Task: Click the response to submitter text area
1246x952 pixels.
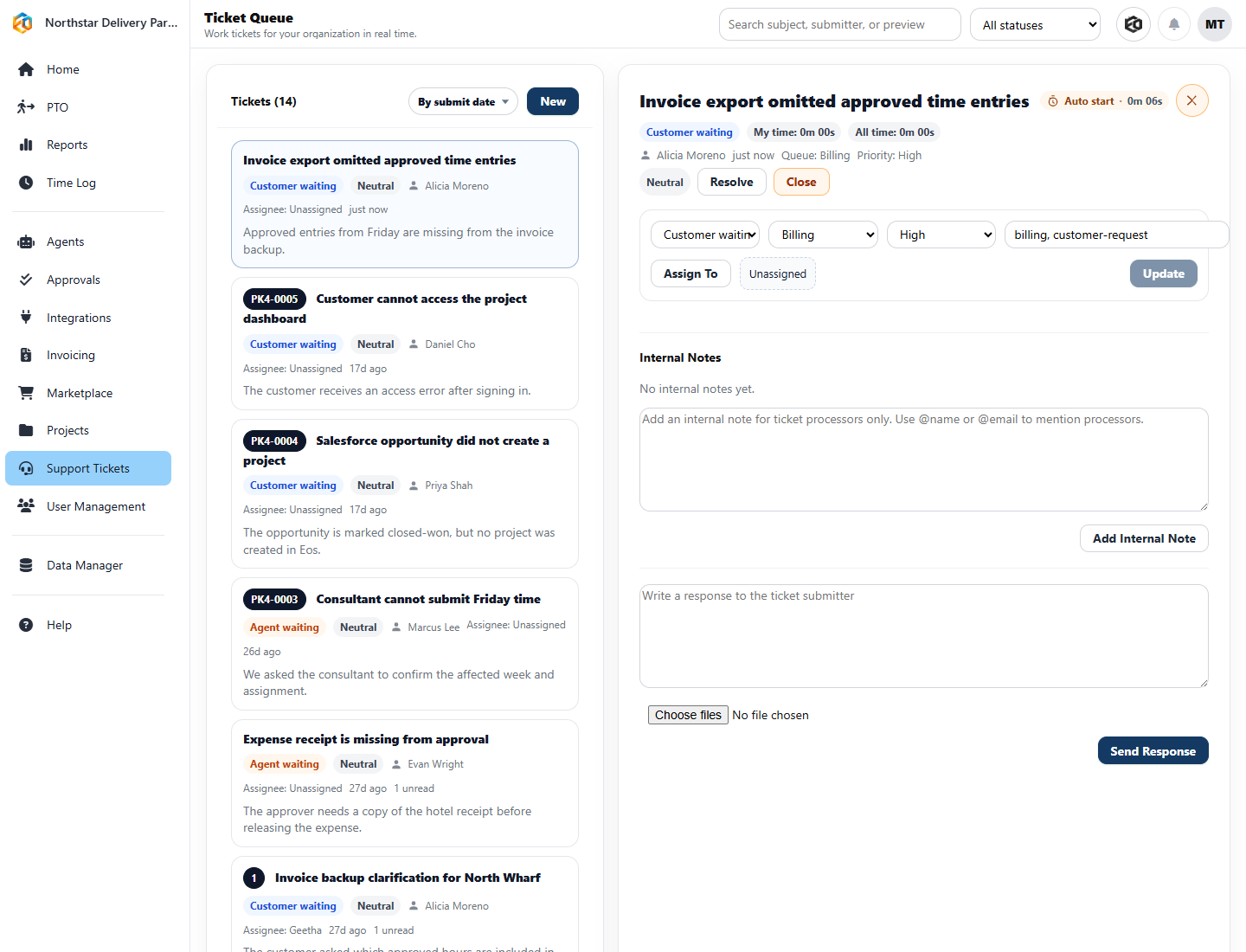Action: click(924, 636)
